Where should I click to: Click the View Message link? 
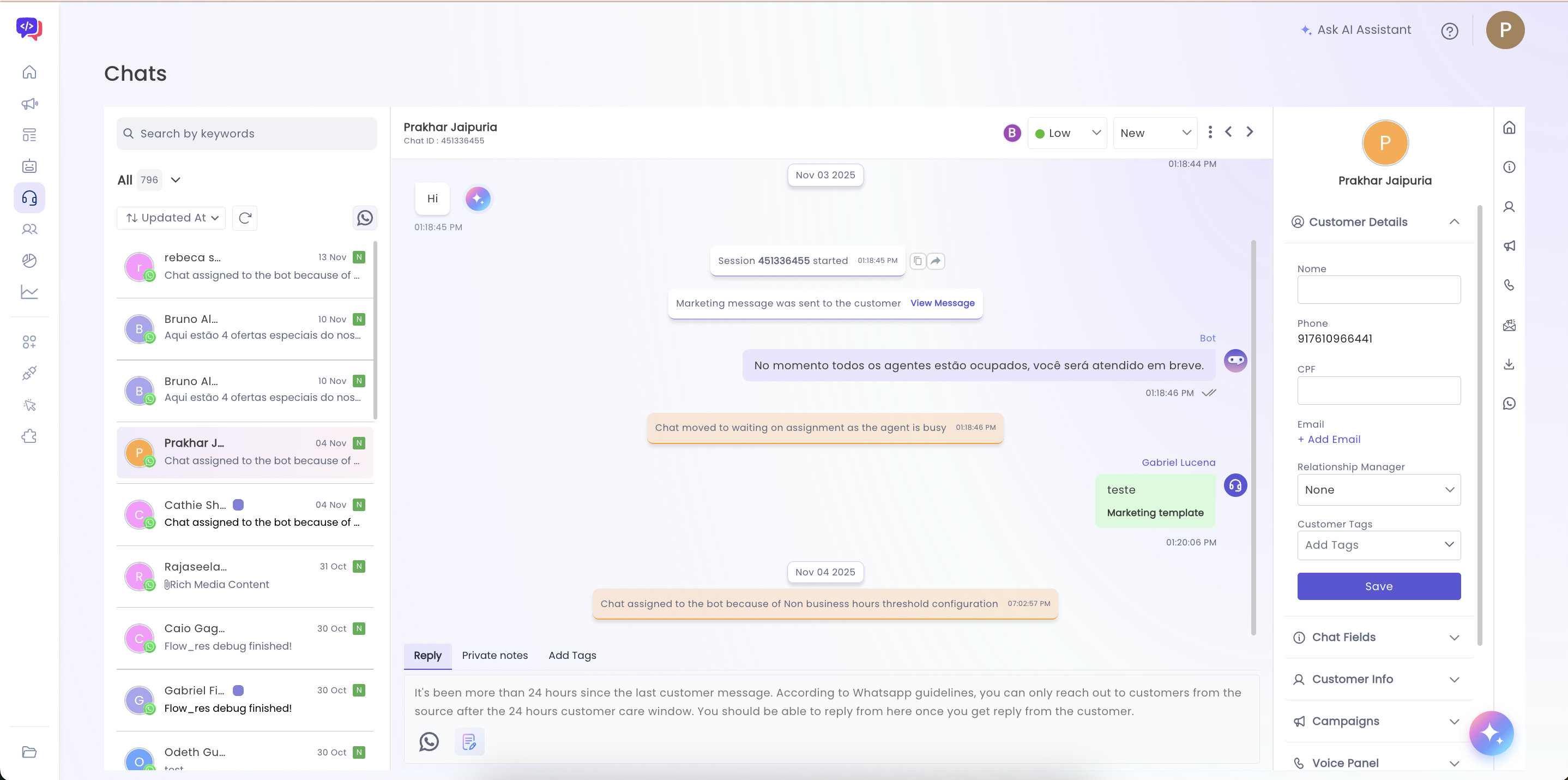(942, 303)
